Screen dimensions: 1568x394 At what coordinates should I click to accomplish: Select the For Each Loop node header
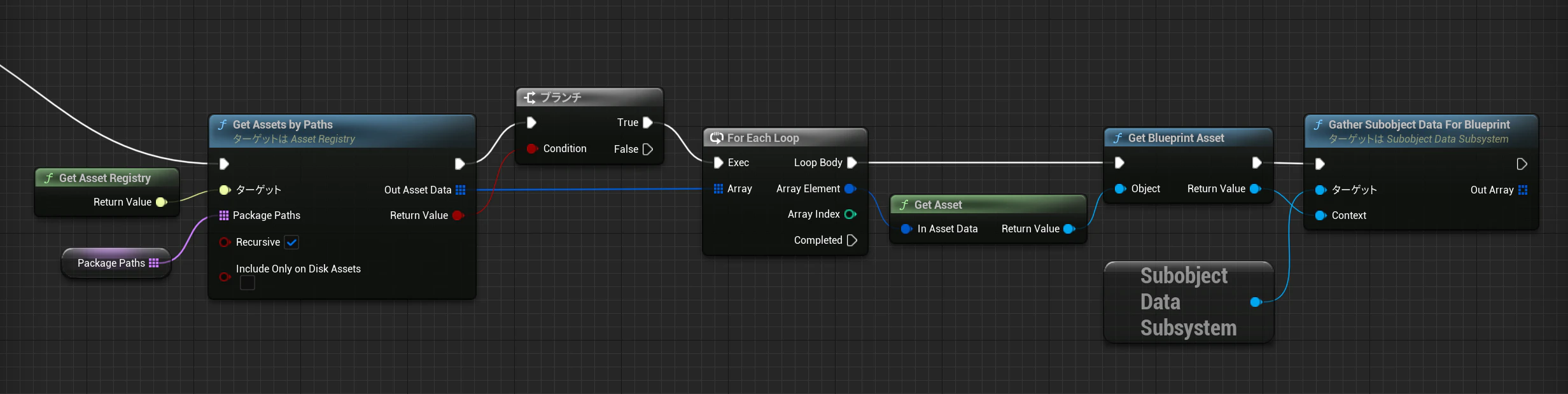coord(785,138)
